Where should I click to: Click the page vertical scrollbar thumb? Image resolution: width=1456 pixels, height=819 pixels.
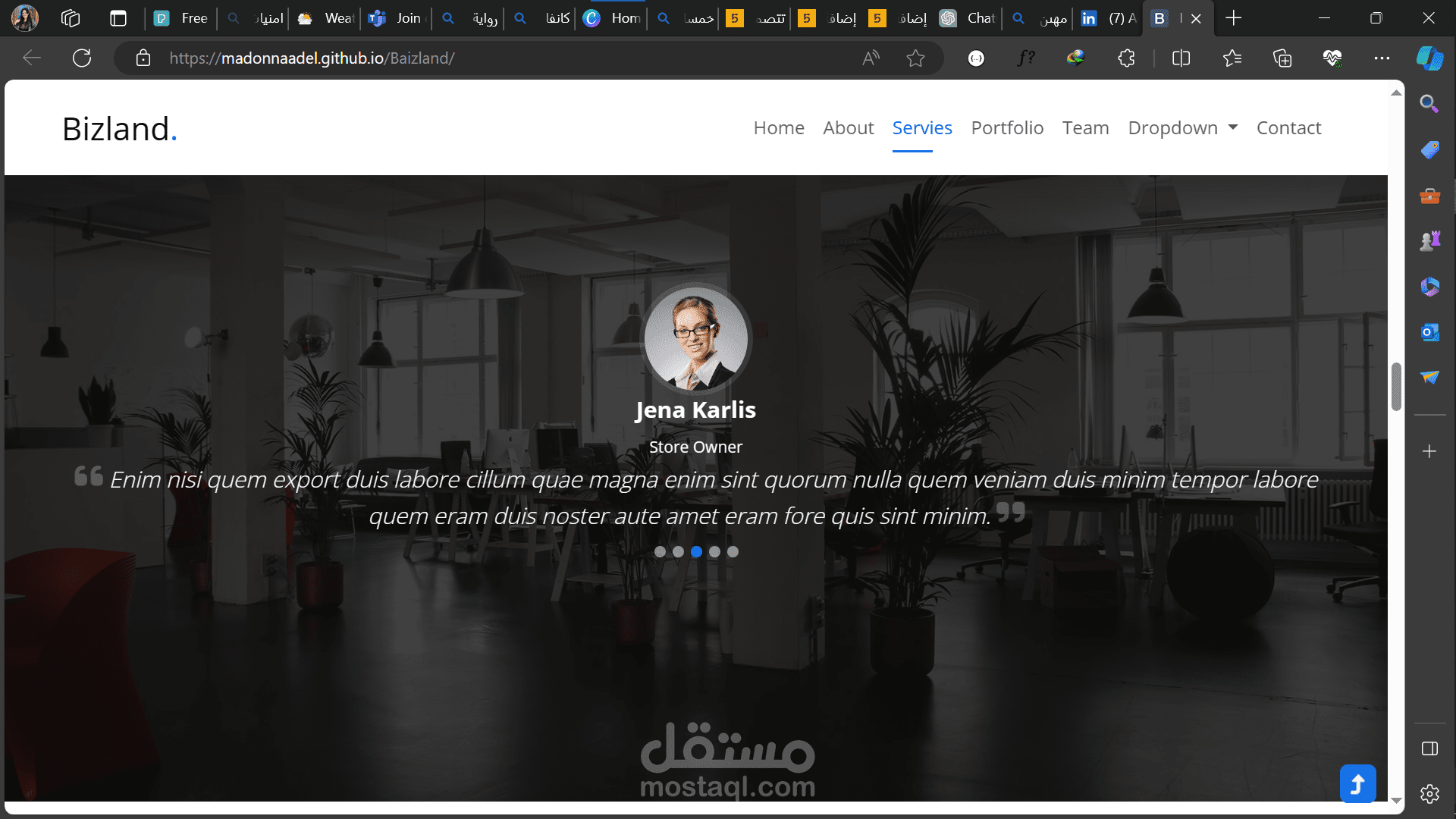1396,387
